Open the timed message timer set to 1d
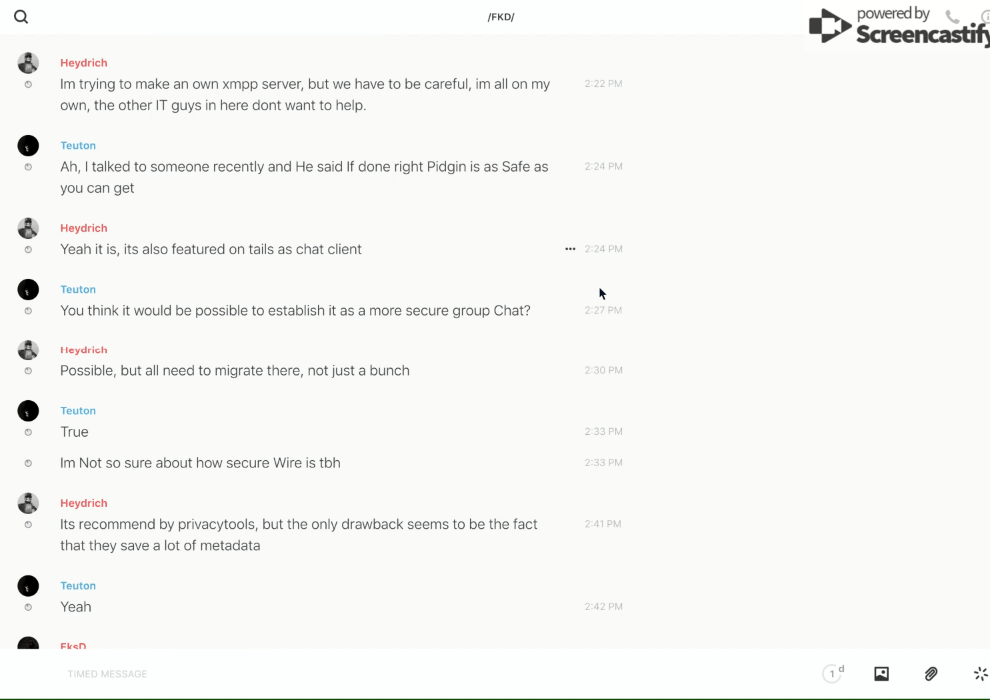The image size is (990, 700). click(x=833, y=674)
